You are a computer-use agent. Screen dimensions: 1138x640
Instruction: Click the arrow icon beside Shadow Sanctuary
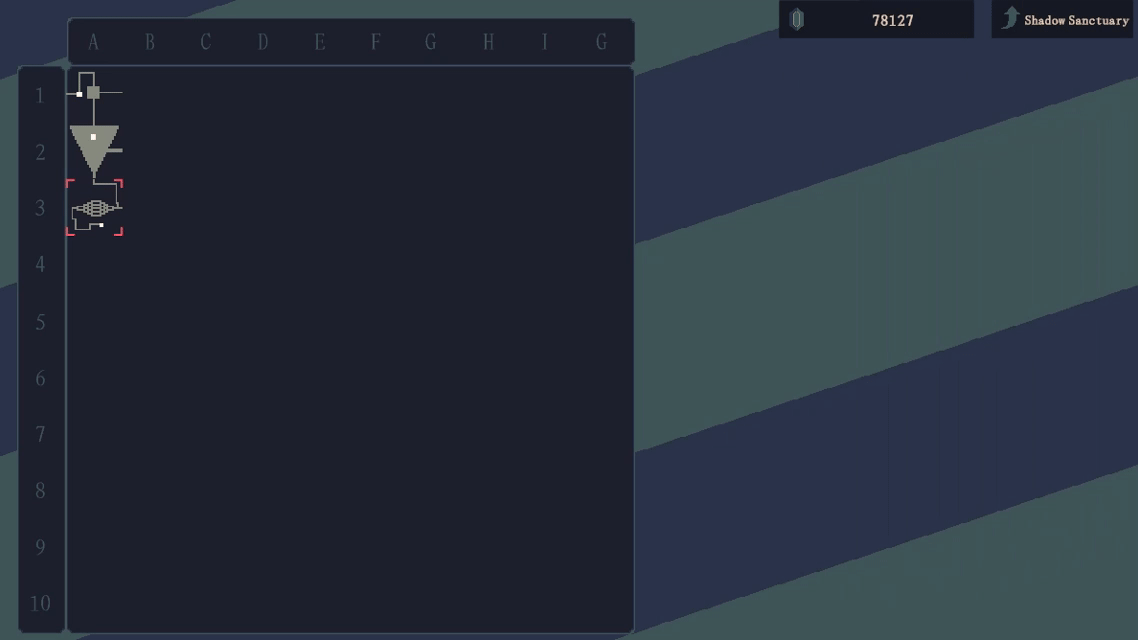point(1010,19)
